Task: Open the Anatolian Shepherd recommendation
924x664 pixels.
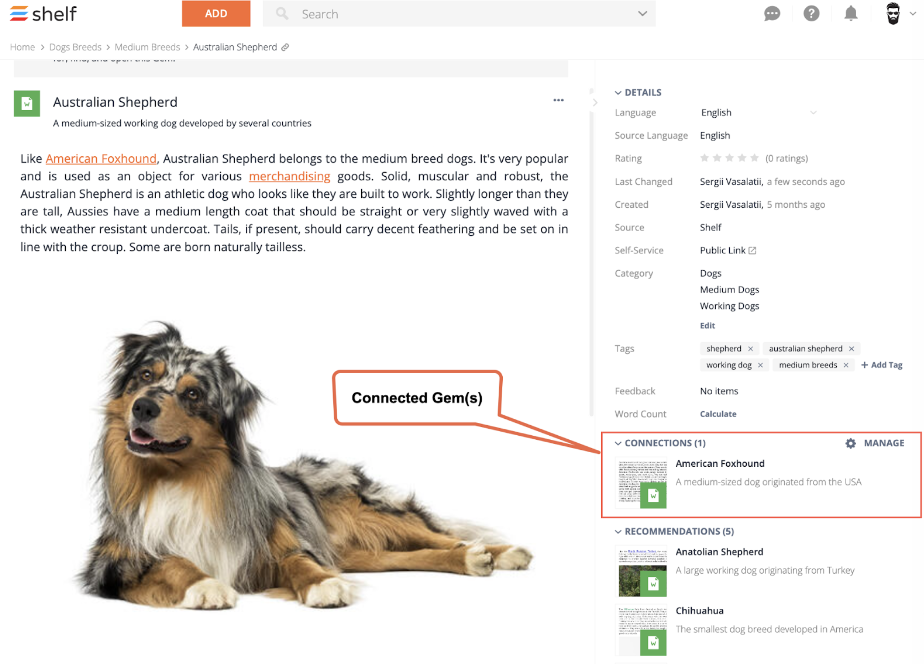Action: click(719, 552)
